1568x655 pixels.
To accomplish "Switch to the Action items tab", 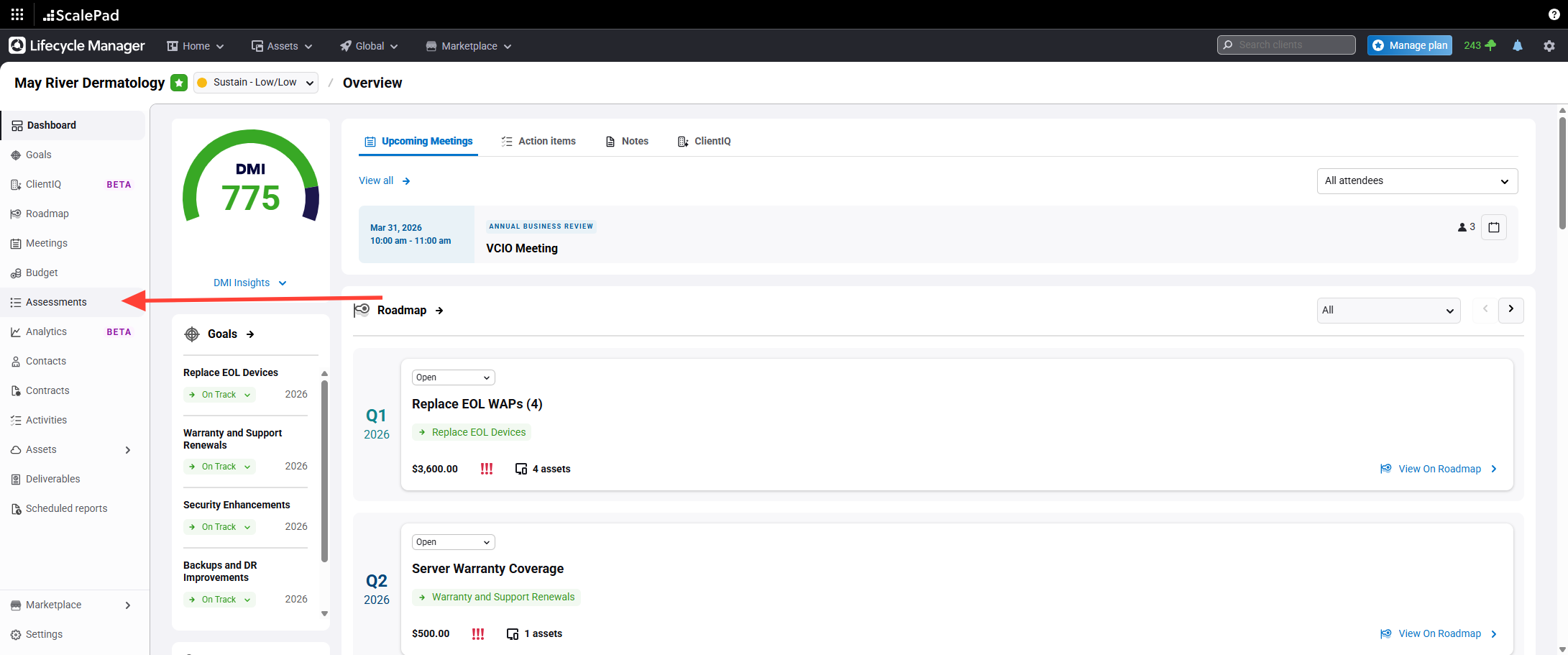I will [x=538, y=141].
